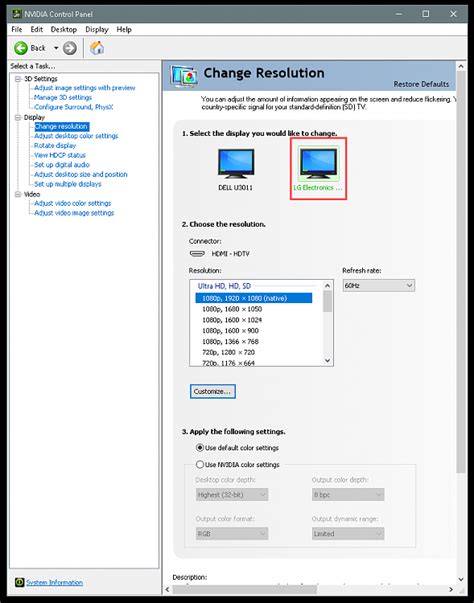Open Adjust video image settings
Viewport: 474px width, 603px height.
coord(74,213)
